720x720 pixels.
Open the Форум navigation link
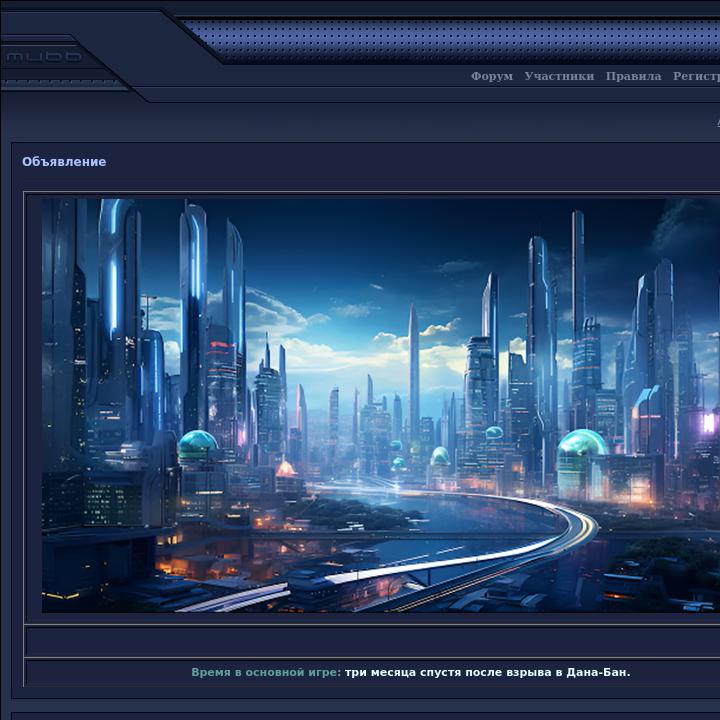[491, 76]
